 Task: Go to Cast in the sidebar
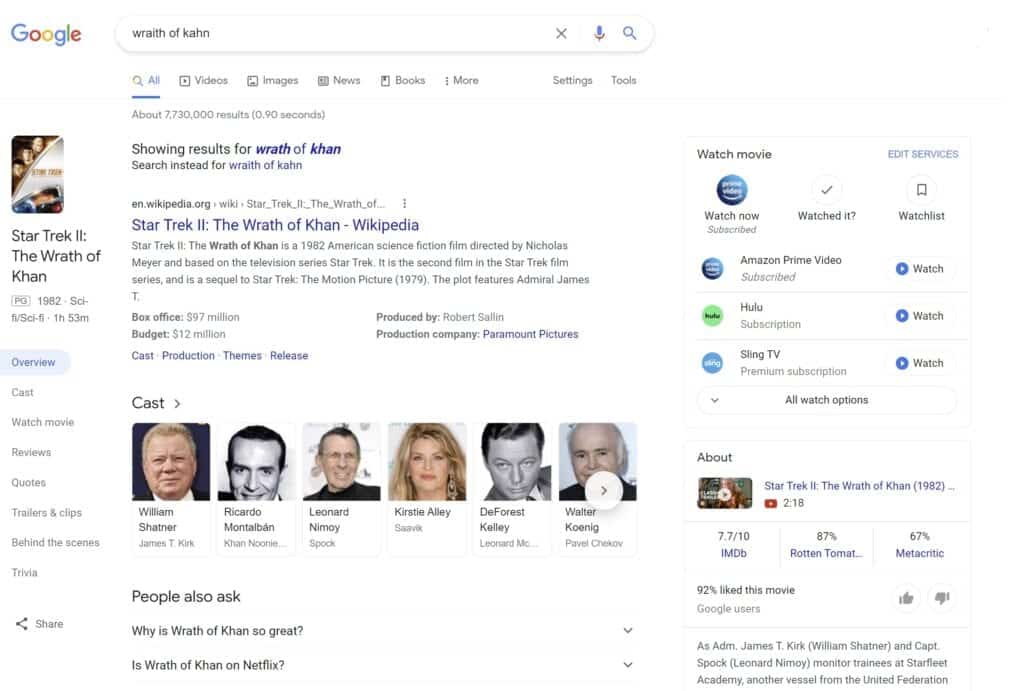[22, 393]
